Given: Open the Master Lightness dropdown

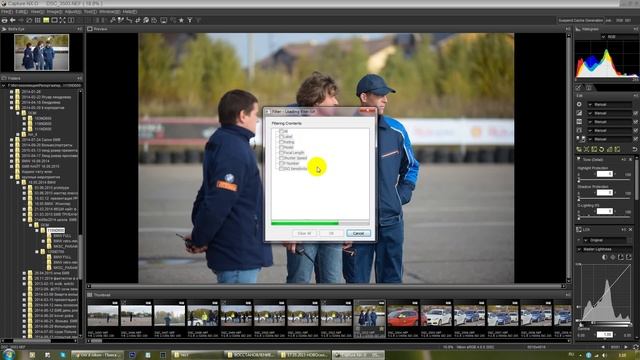Looking at the screenshot, I should point(603,249).
